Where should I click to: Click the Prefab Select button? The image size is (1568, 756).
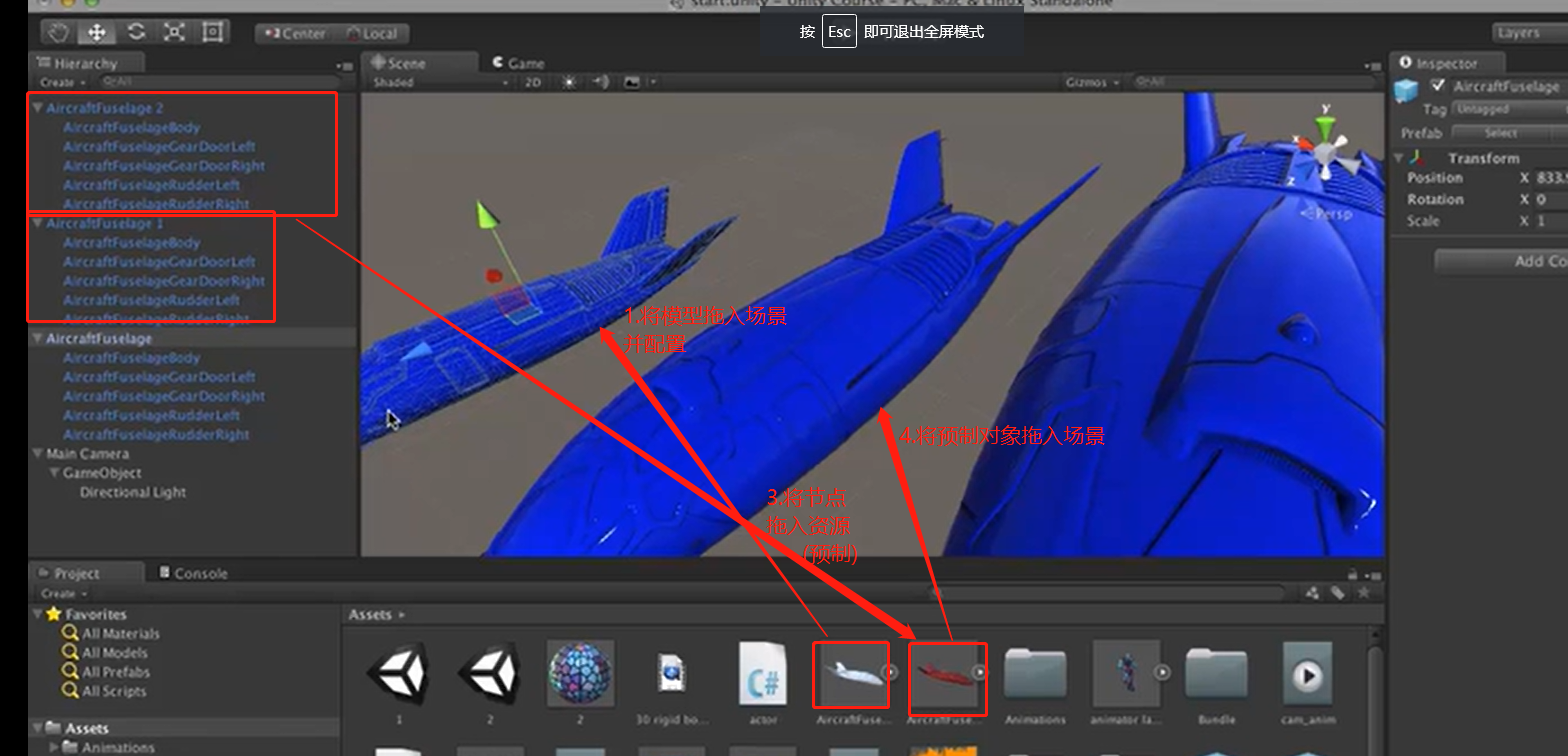point(1500,133)
